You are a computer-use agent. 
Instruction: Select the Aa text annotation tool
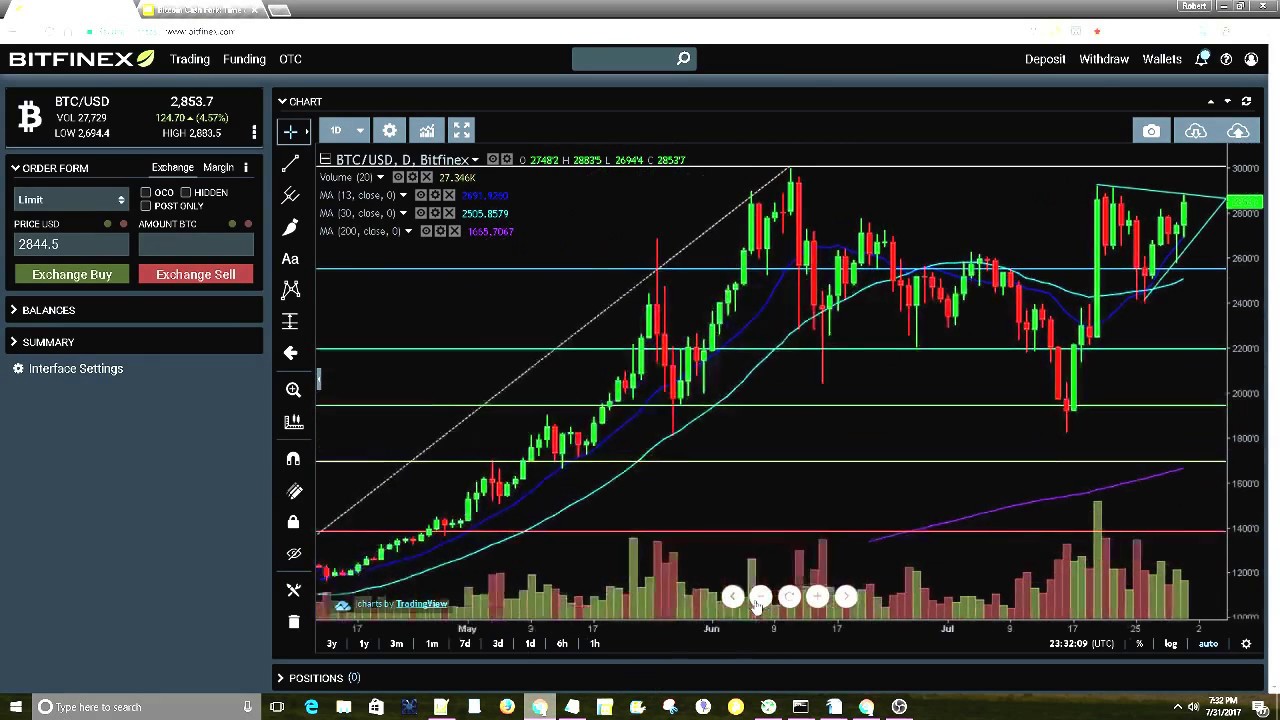[290, 259]
